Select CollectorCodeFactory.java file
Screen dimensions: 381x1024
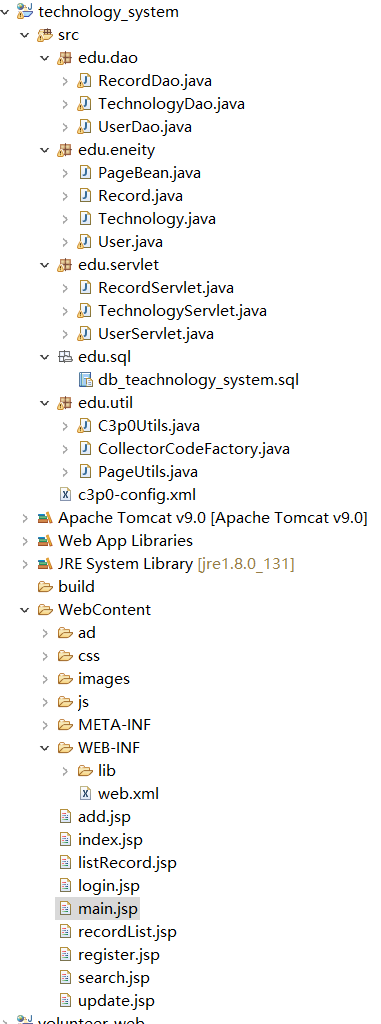click(x=194, y=449)
